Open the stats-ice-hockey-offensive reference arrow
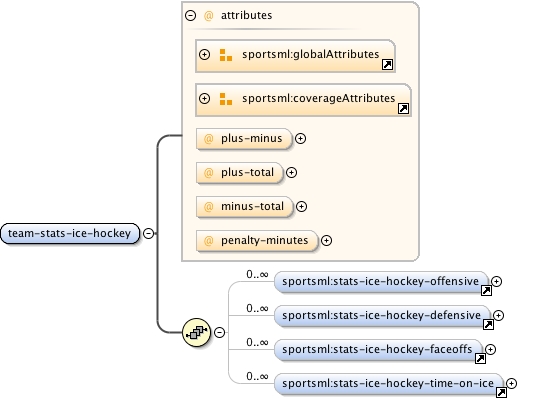The height and width of the screenshot is (399, 535). coord(486,290)
